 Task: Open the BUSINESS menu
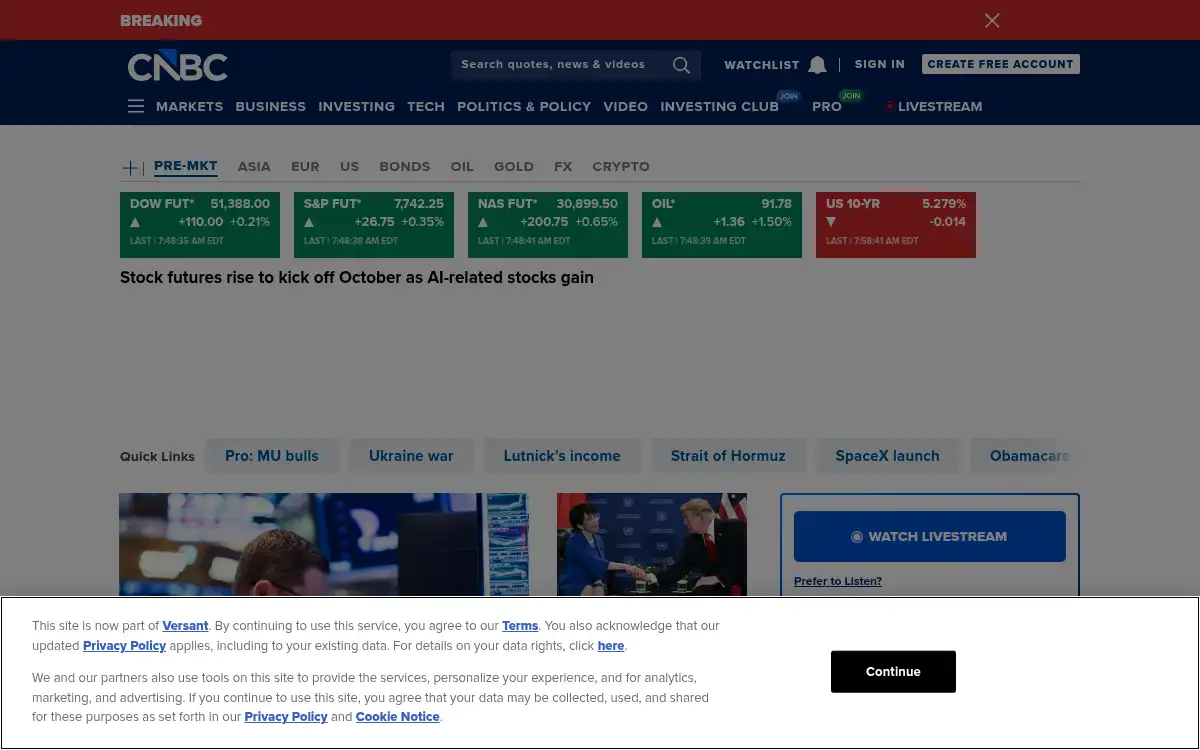[271, 106]
